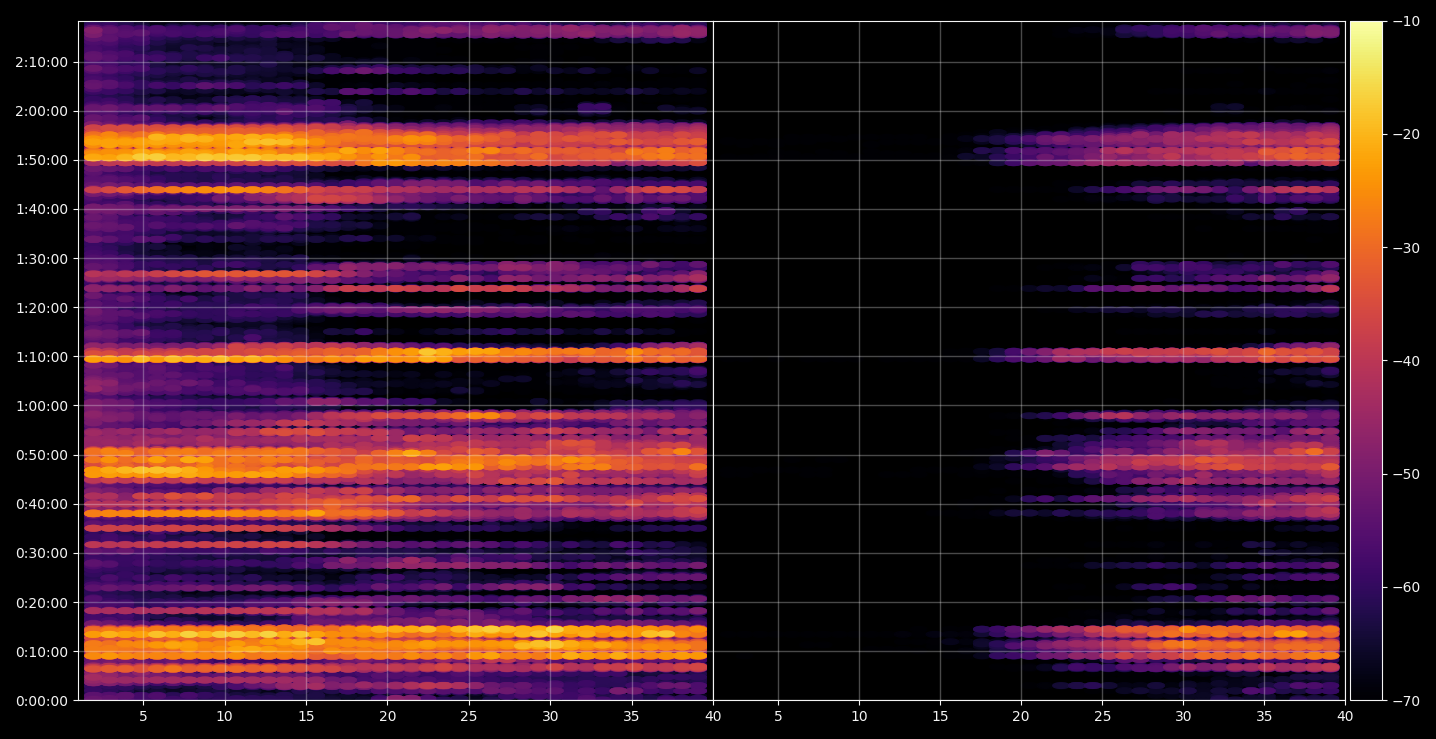Click x-axis label 40 beside the colorbar
Viewport: 1436px width, 739px height.
[x=1345, y=716]
